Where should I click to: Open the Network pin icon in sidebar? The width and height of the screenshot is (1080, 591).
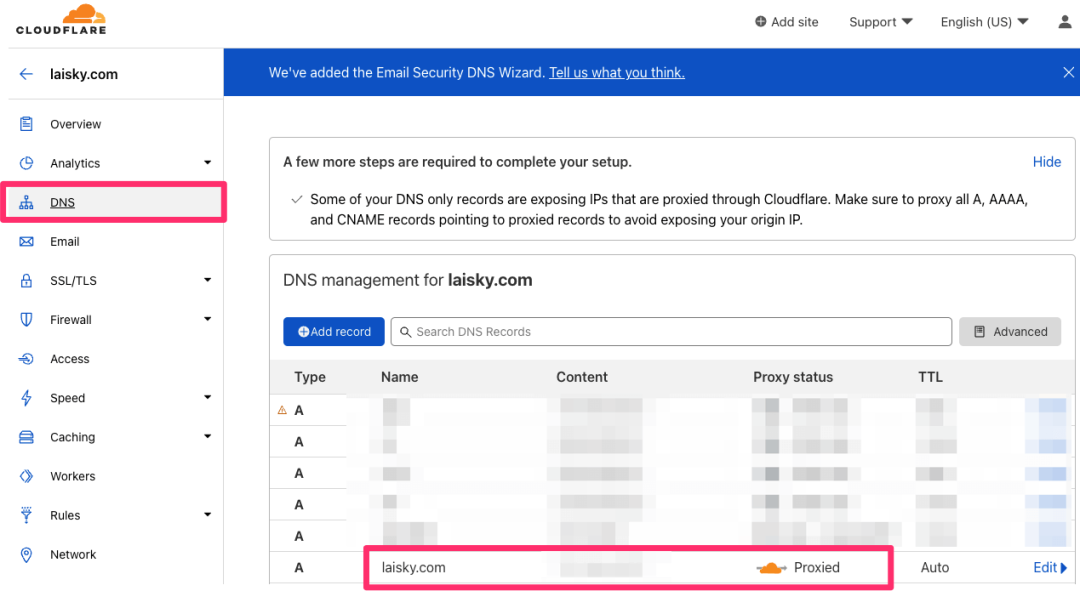tap(27, 554)
